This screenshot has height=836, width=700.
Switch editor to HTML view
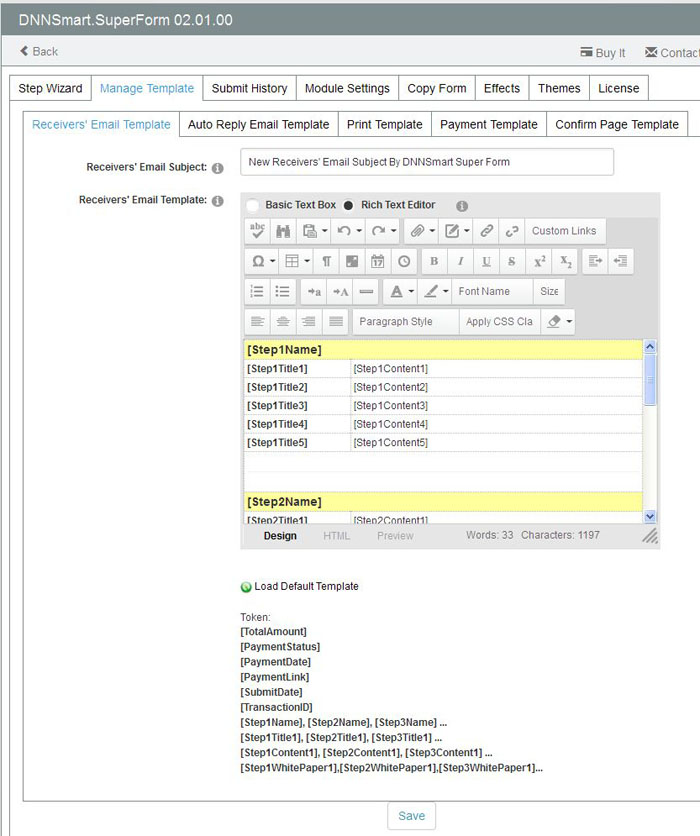pyautogui.click(x=336, y=536)
